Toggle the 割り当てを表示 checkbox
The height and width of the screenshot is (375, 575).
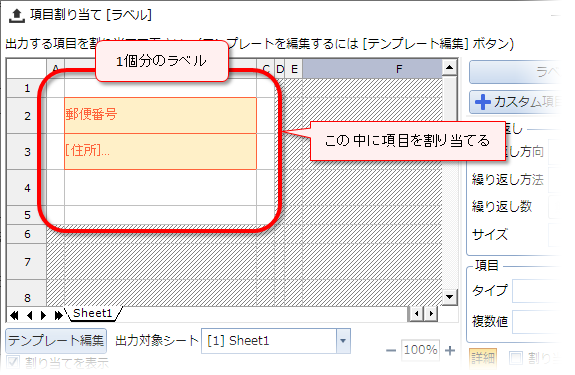click(13, 362)
